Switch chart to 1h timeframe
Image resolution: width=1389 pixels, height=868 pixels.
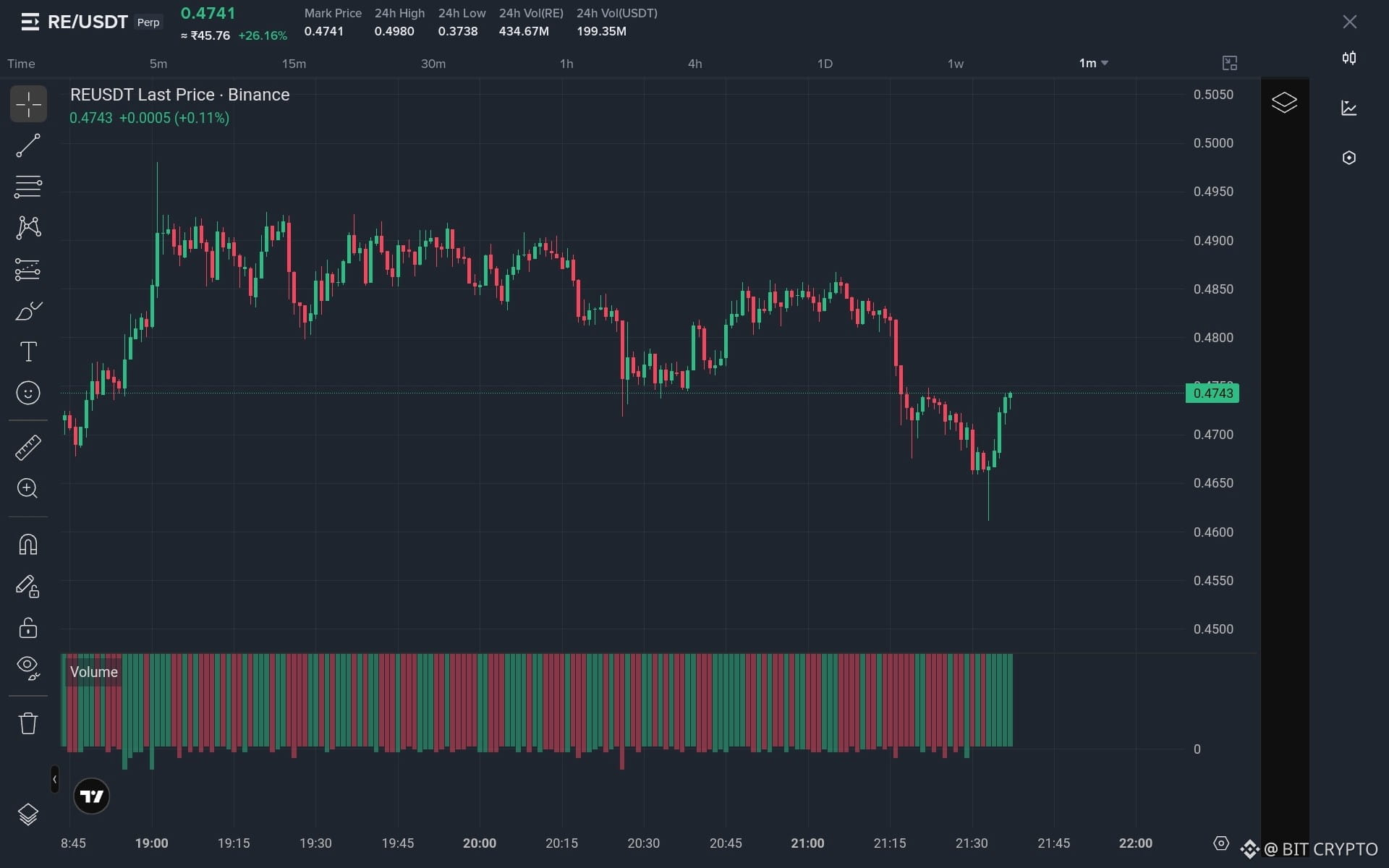click(x=566, y=64)
